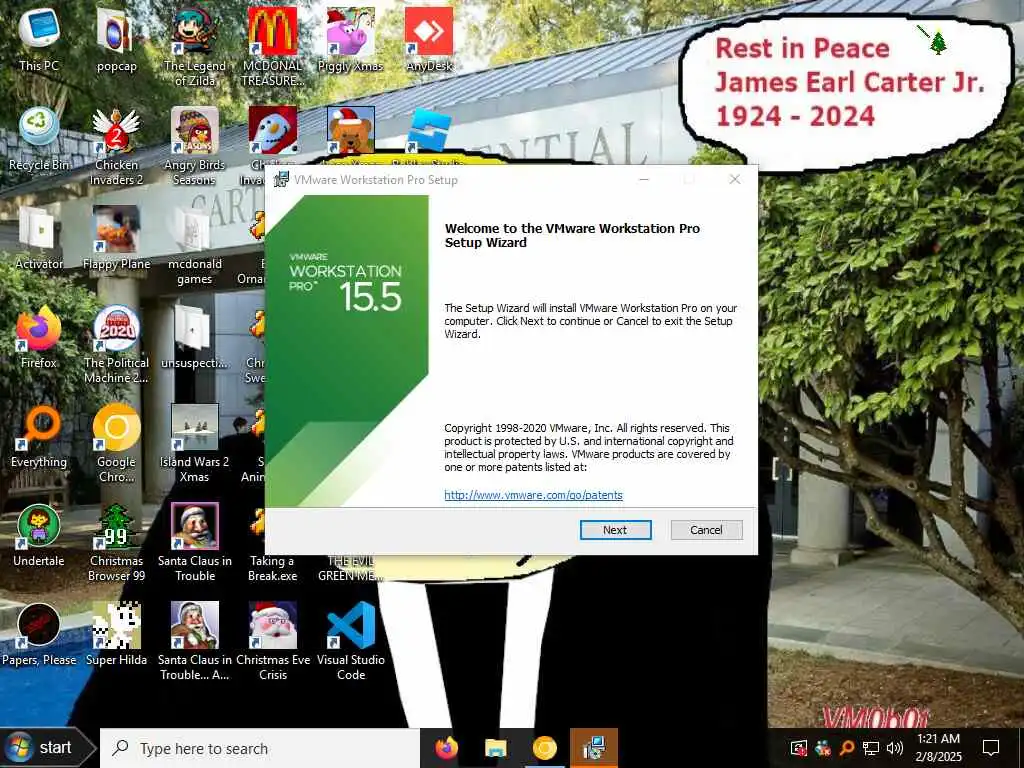Screen dimensions: 1024x768
Task: Open the notification center icon
Action: [x=991, y=748]
